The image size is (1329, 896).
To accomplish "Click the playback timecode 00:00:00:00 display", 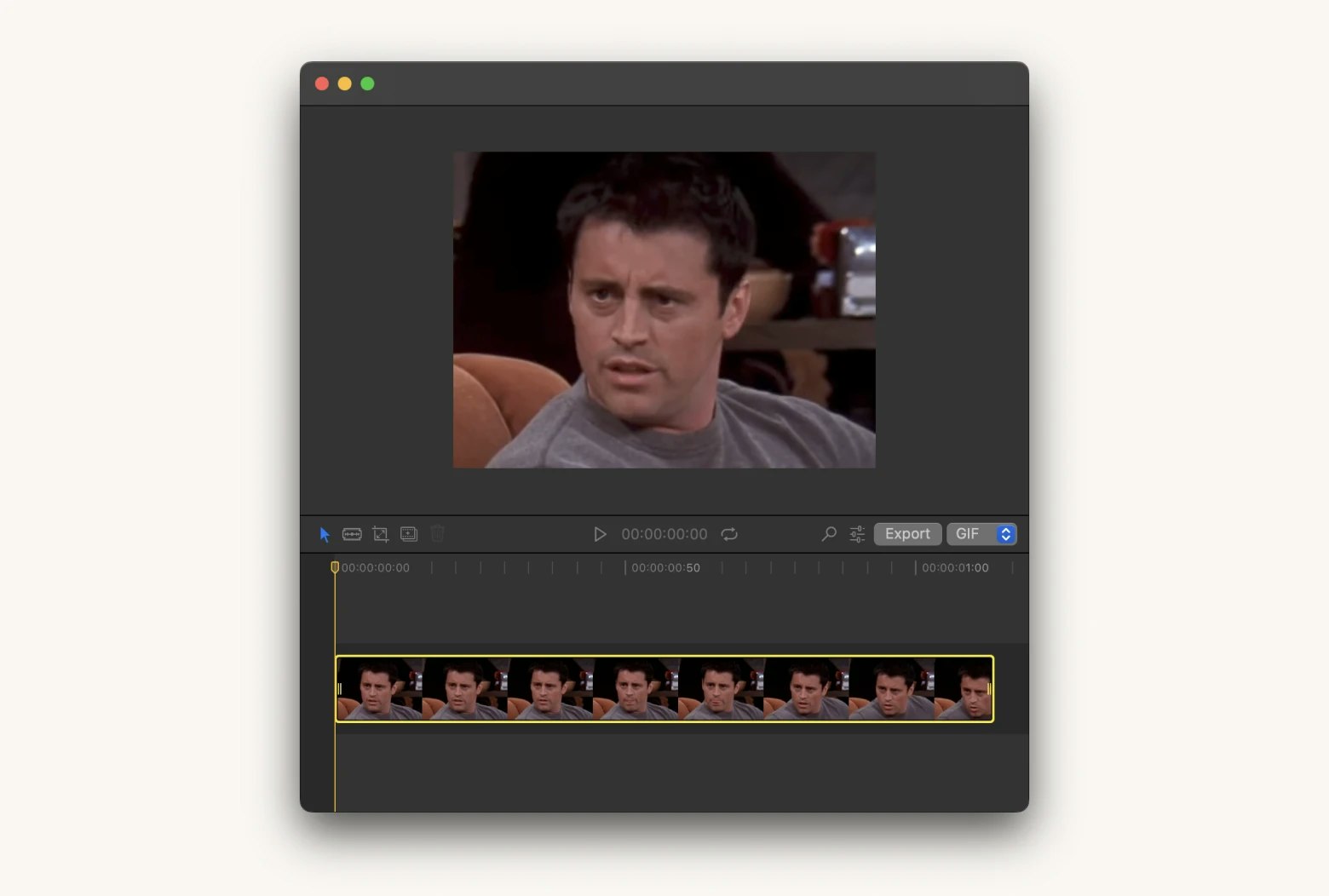I will click(x=664, y=534).
